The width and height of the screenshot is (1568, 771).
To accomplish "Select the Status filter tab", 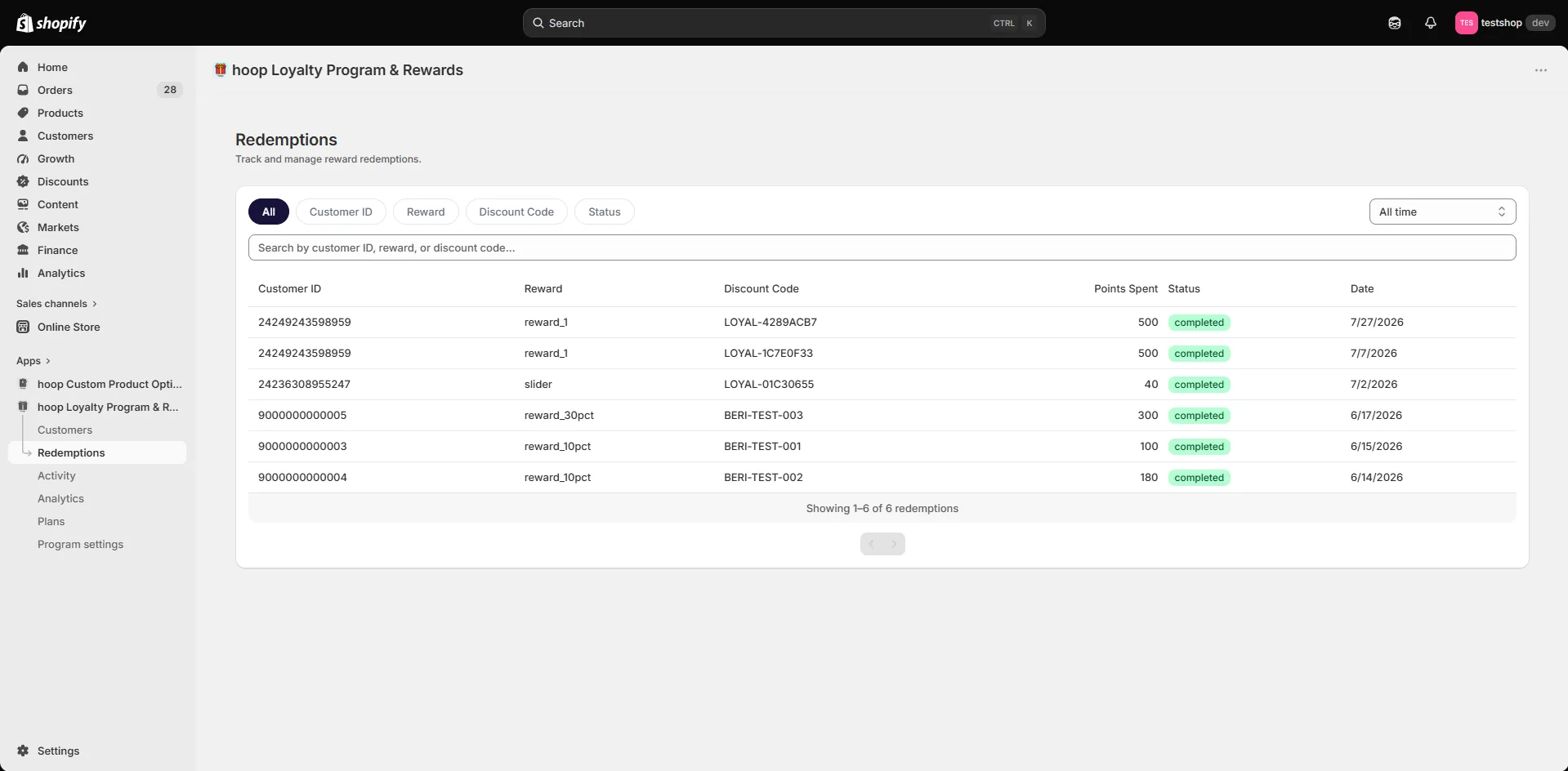I will pos(605,212).
